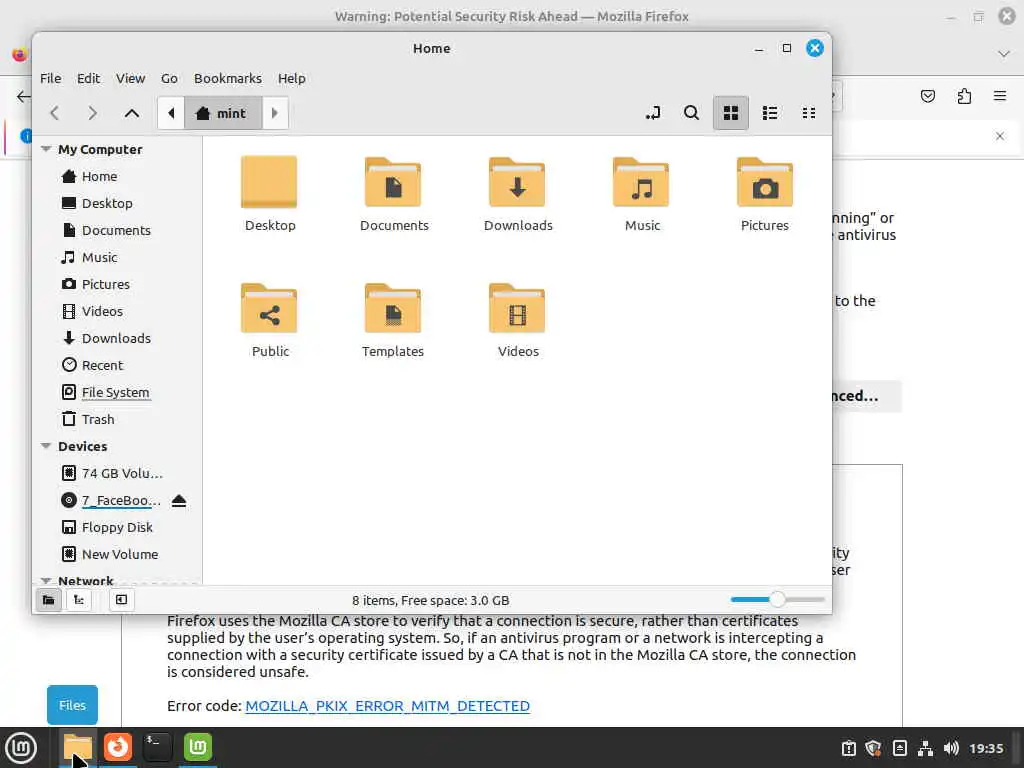
Task: Adjust the icon zoom slider
Action: pyautogui.click(x=777, y=600)
